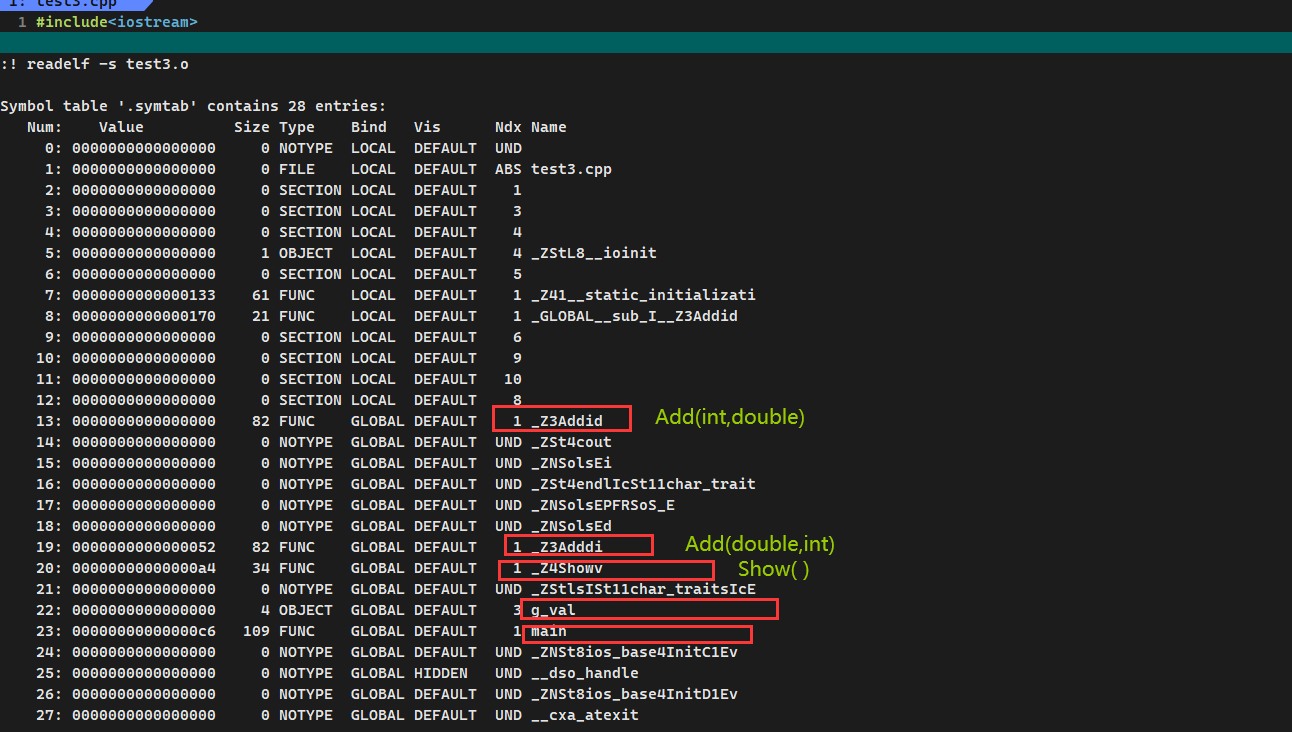Click the OBJECT type in the g_val row

coord(306,610)
